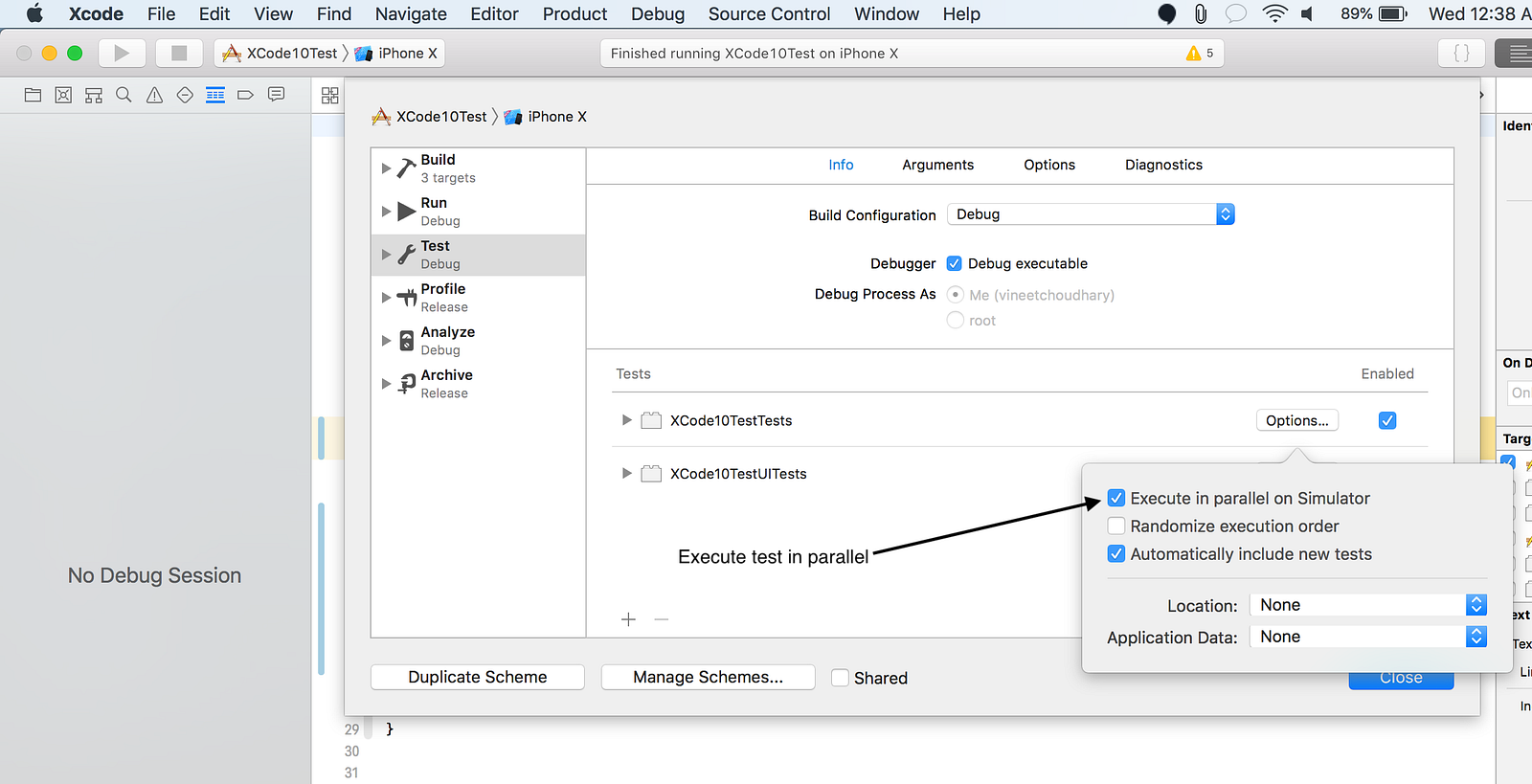Expand the Analyze scheme action
Viewport: 1532px width, 784px height.
point(387,341)
